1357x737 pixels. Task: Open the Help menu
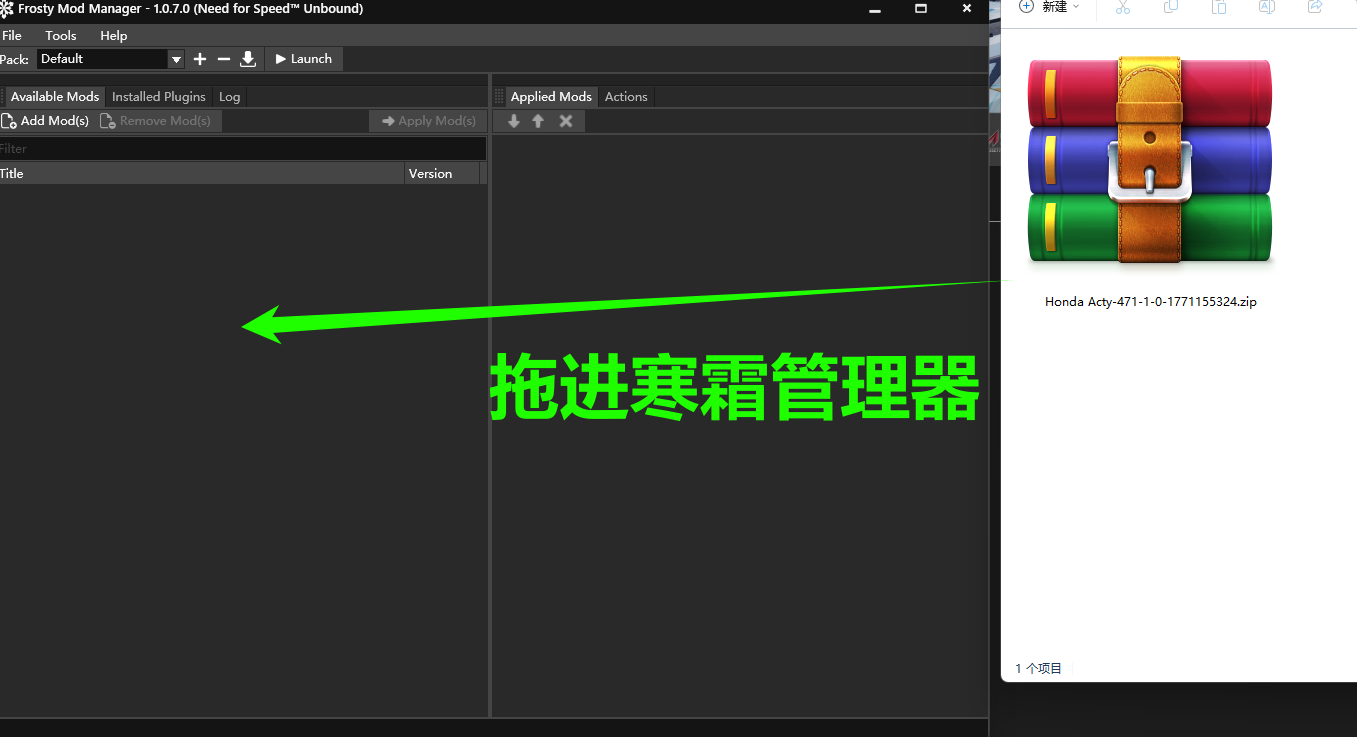tap(114, 35)
